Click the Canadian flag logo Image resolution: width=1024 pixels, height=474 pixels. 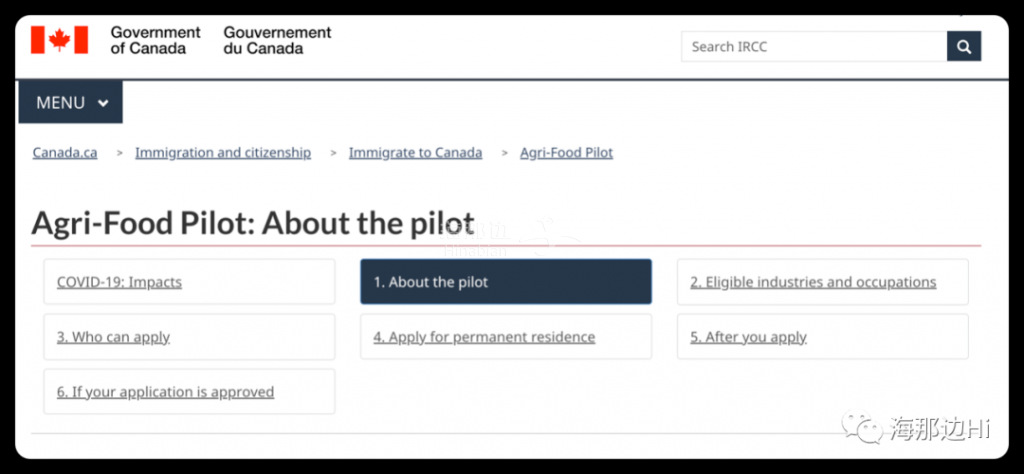[x=59, y=40]
